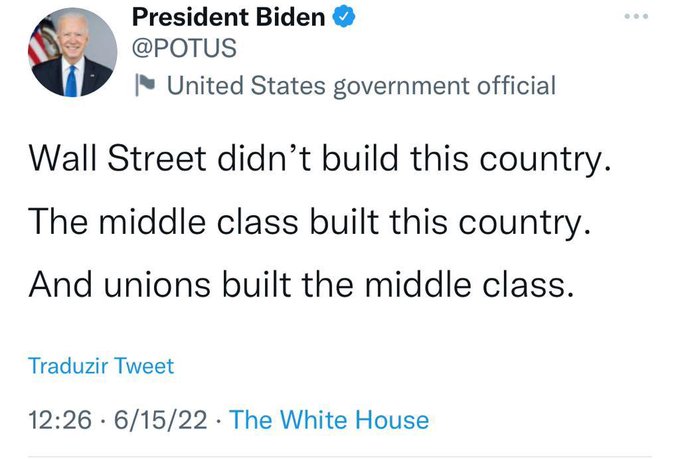Screen dimensions: 680x459
Task: Click the horizontal divider below the timestamp
Action: (340, 457)
